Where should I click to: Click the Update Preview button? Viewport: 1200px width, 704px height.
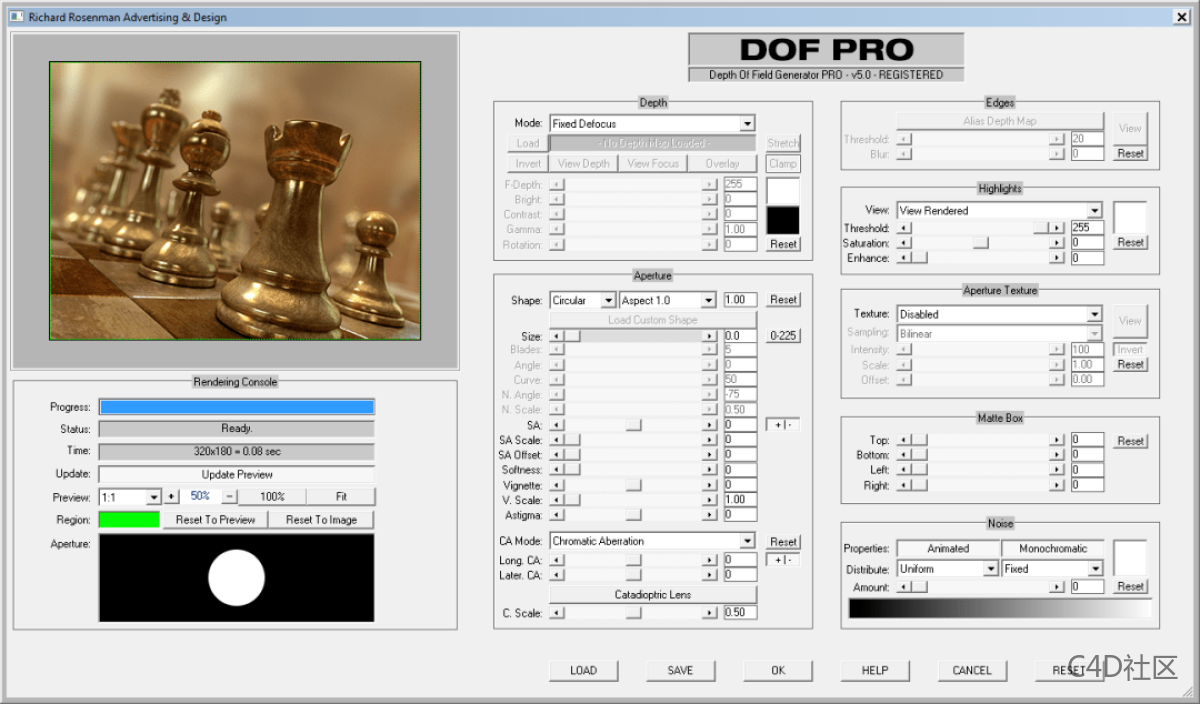coord(236,474)
